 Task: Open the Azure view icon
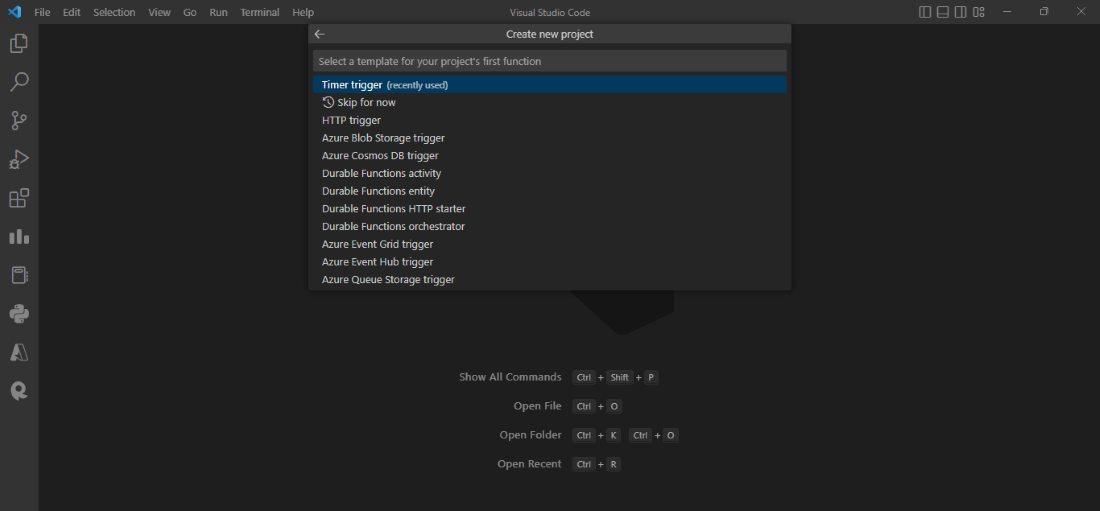19,352
